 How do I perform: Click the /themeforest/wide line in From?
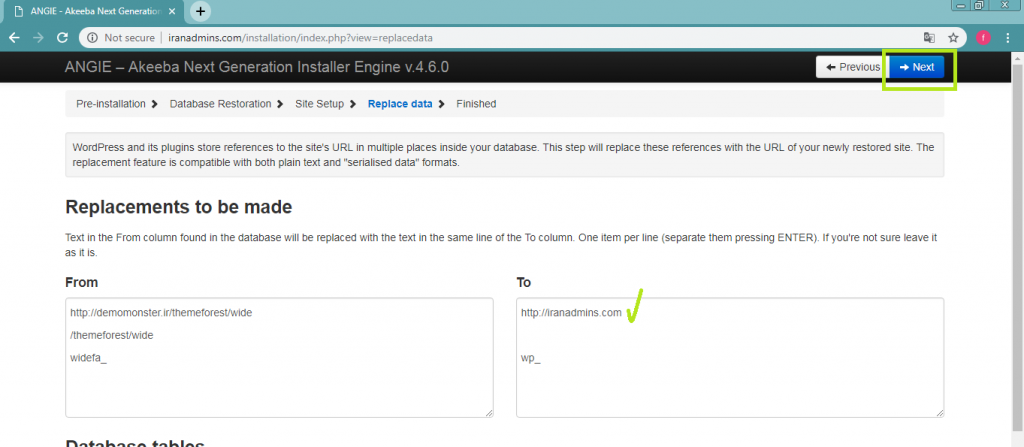pos(111,335)
